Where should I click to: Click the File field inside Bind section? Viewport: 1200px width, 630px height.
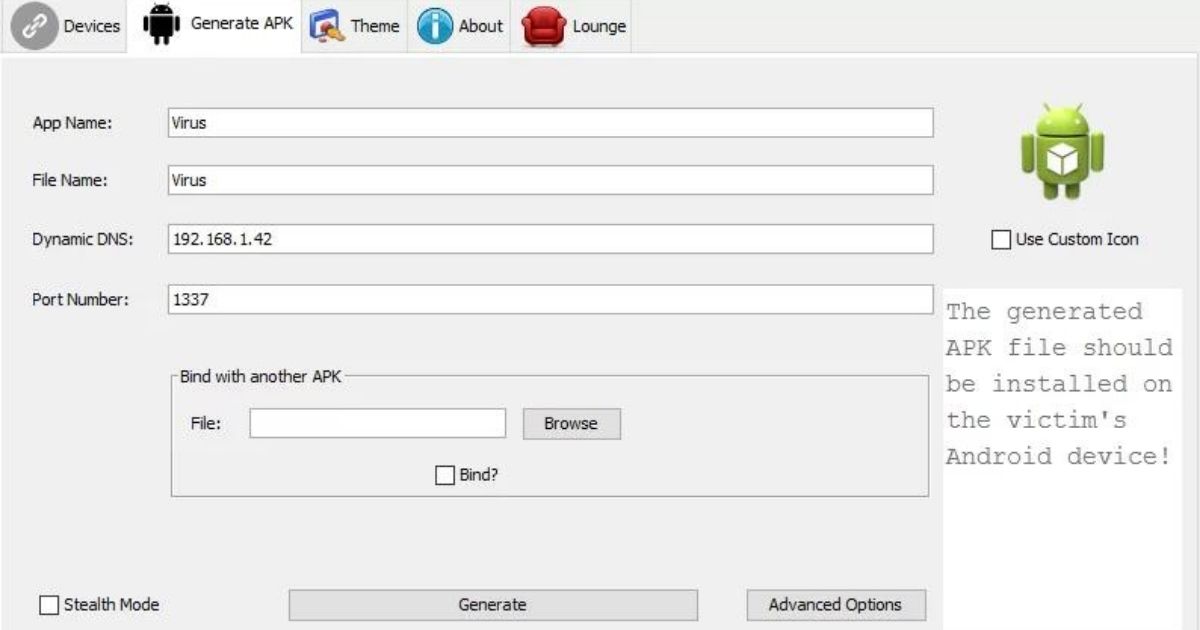coord(377,423)
